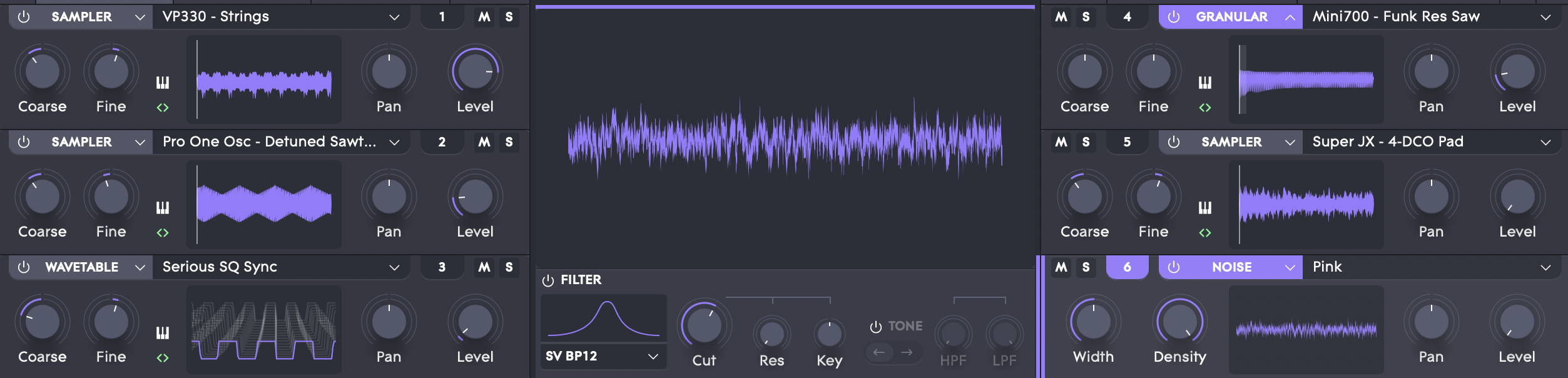Open the Super JX - 4-DCO Pad preset list
Screen dimensions: 1568x378
pos(1433,142)
